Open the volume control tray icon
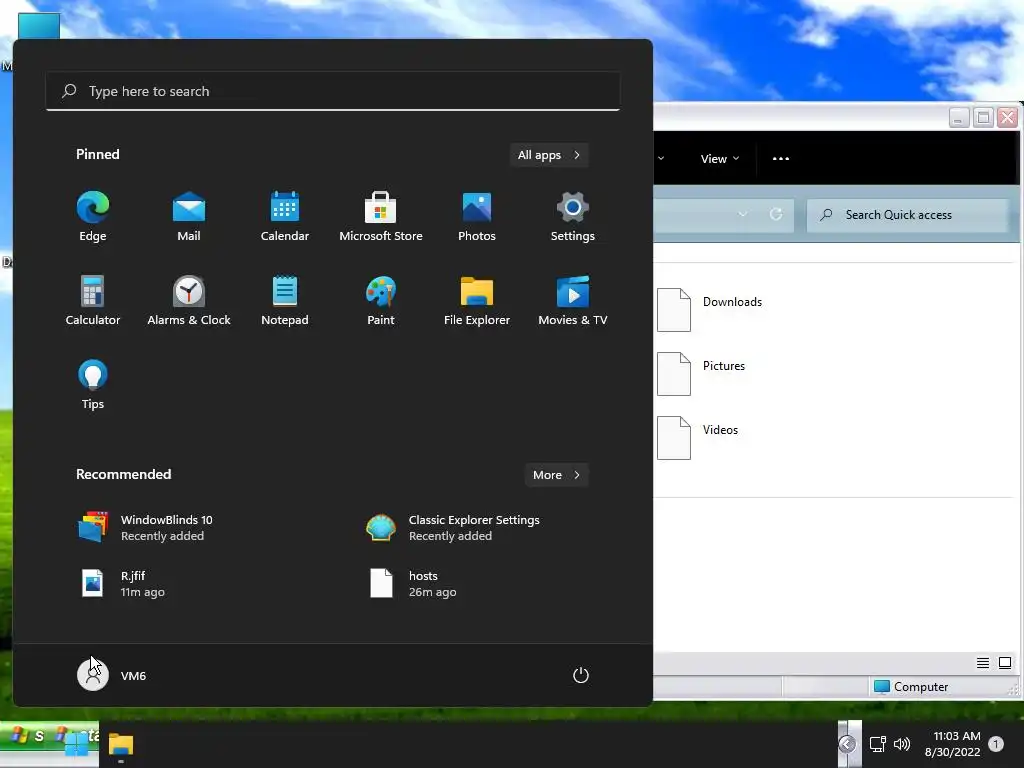This screenshot has height=768, width=1024. (902, 744)
